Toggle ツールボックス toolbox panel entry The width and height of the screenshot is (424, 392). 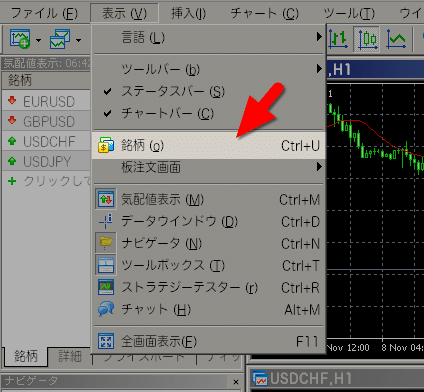[x=208, y=265]
